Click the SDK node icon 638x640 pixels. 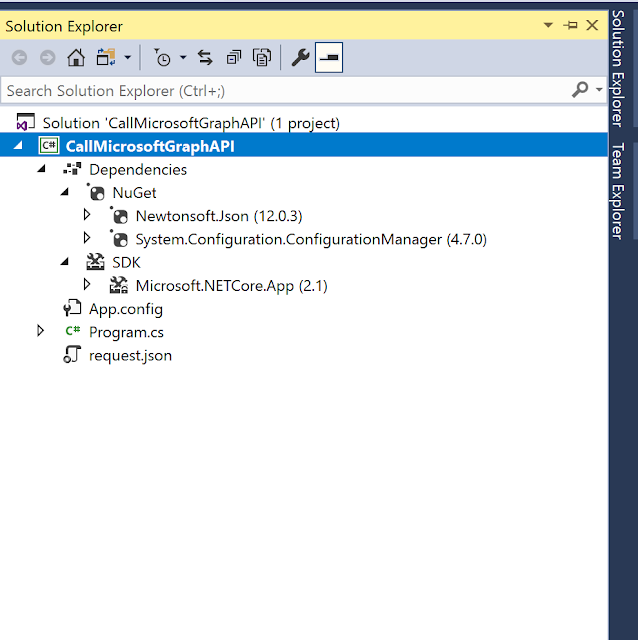(x=96, y=262)
